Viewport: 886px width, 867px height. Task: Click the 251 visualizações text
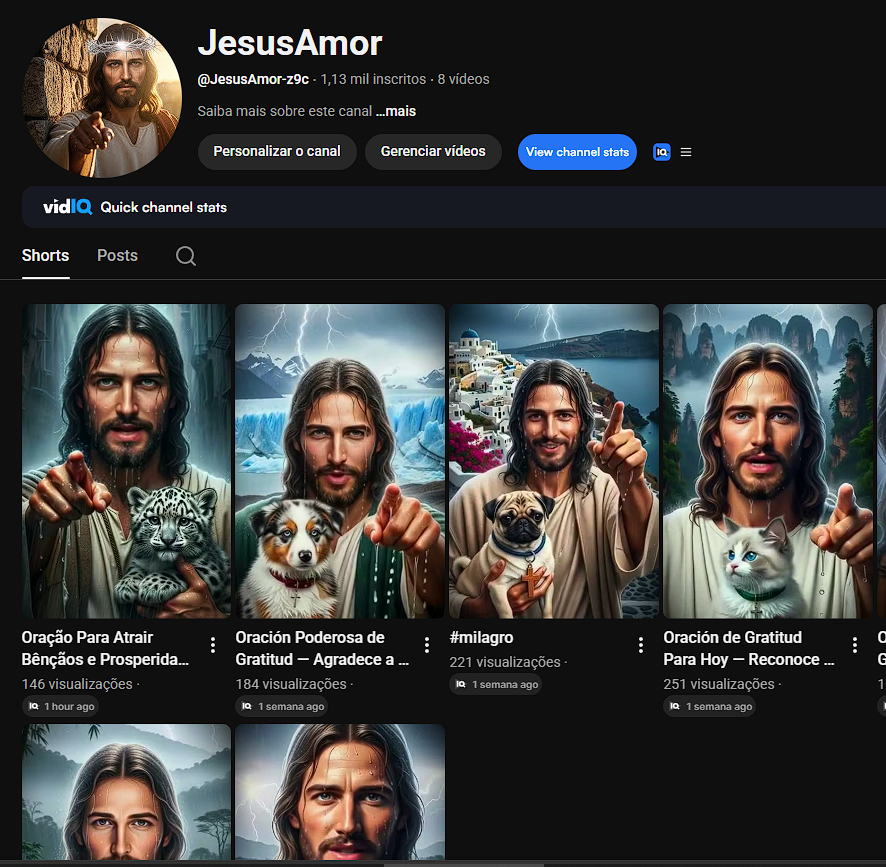719,684
